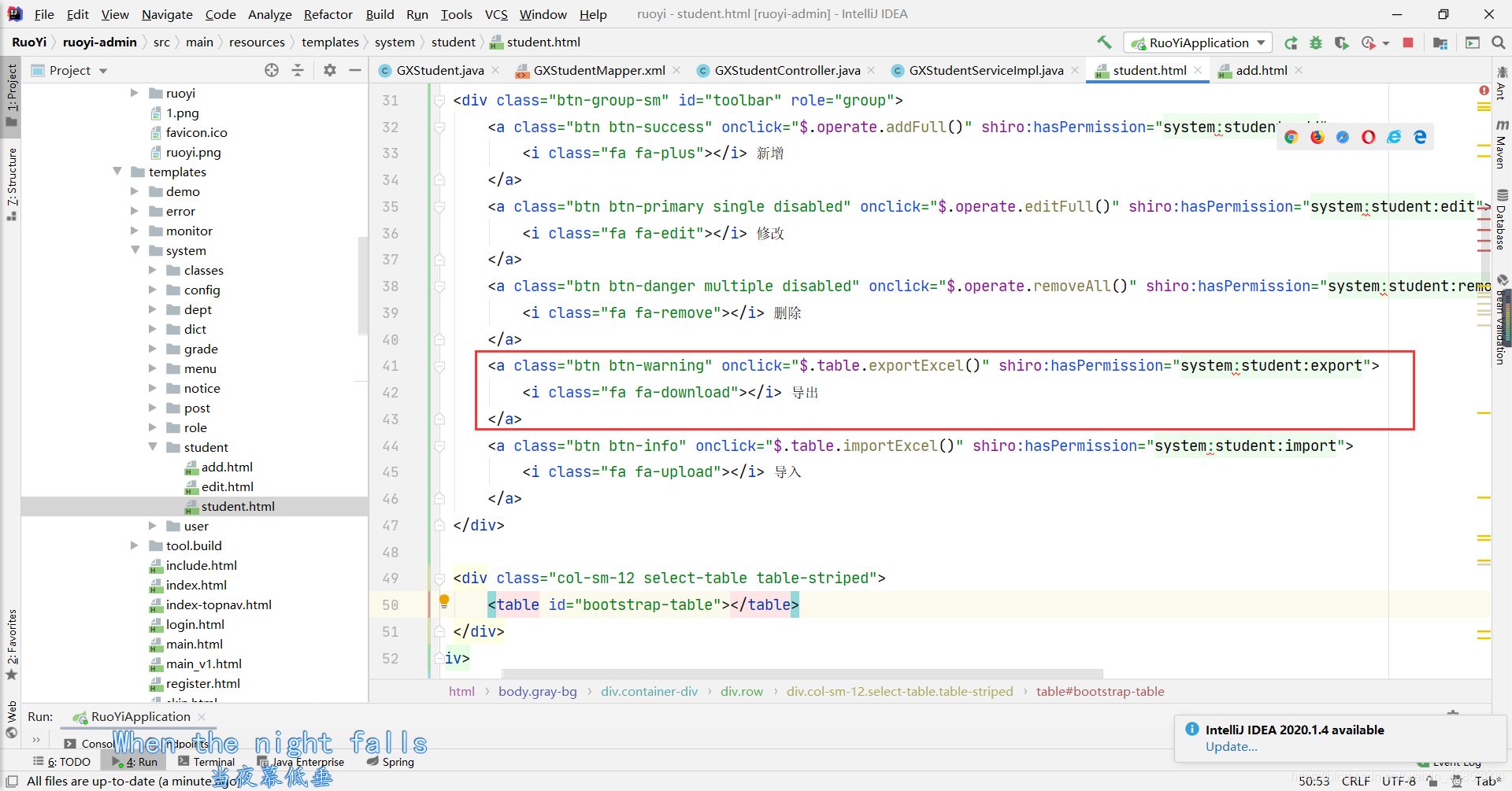Open the Maven tool window

click(x=1502, y=145)
